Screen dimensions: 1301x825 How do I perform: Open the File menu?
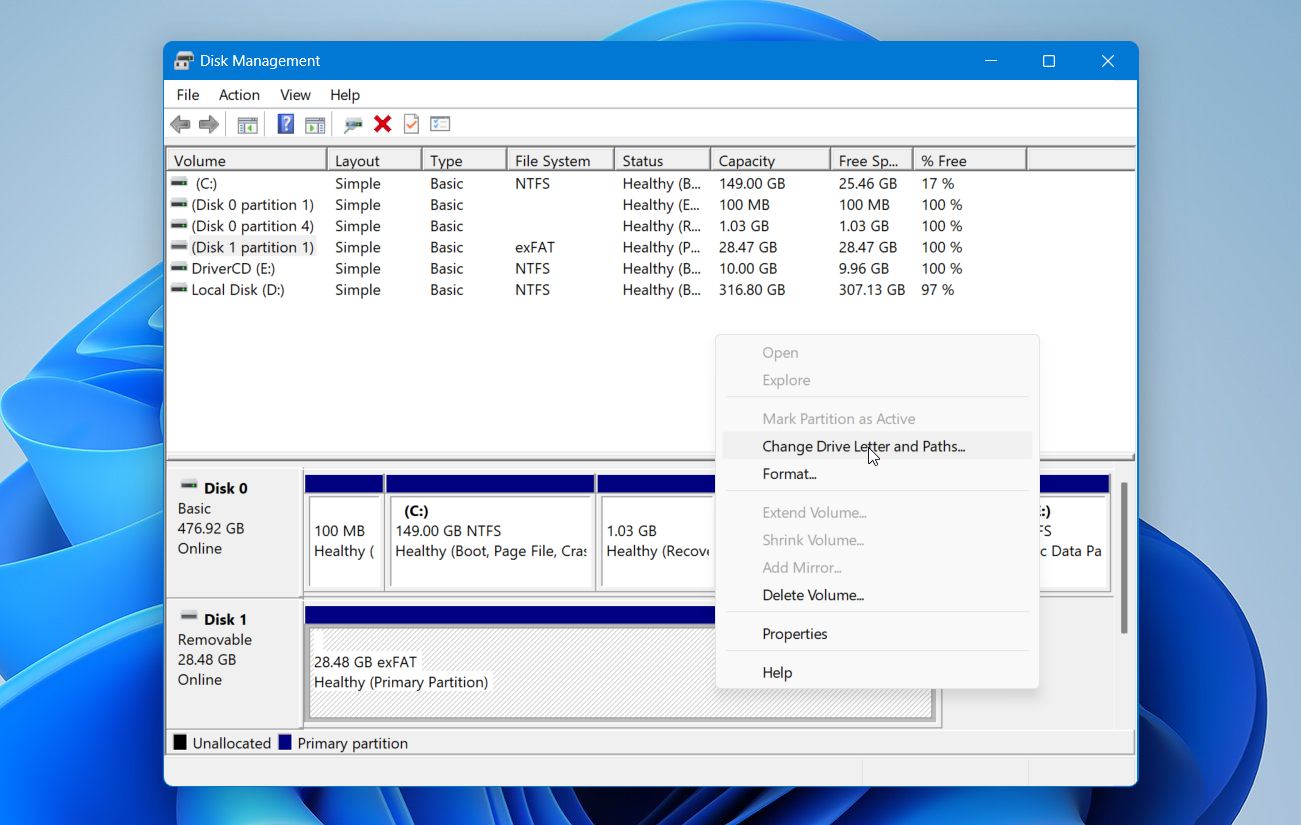coord(188,95)
